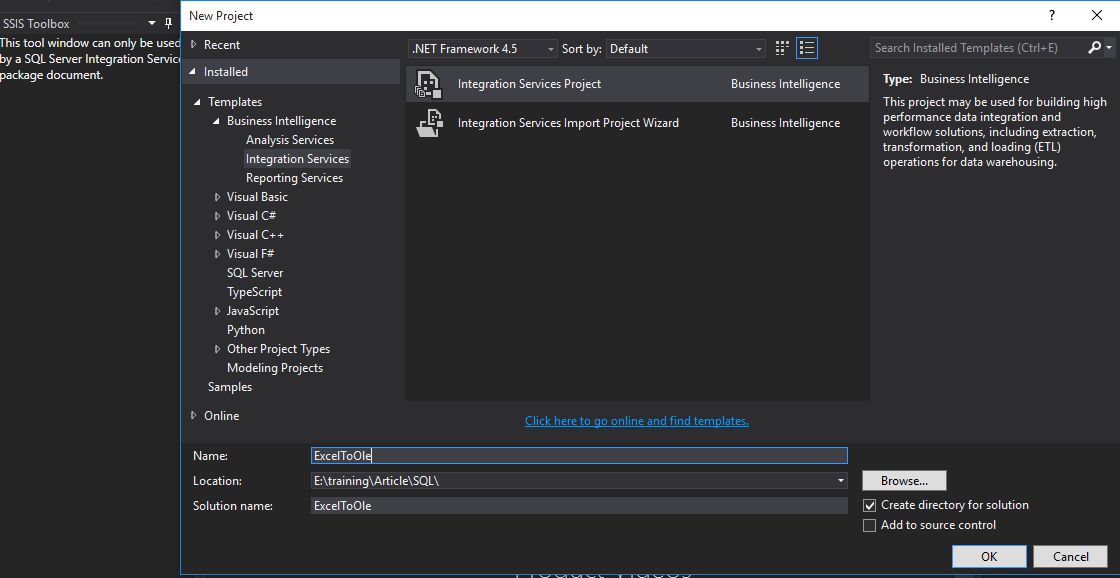Switch to list view for templates
The height and width of the screenshot is (578, 1120).
(x=806, y=47)
